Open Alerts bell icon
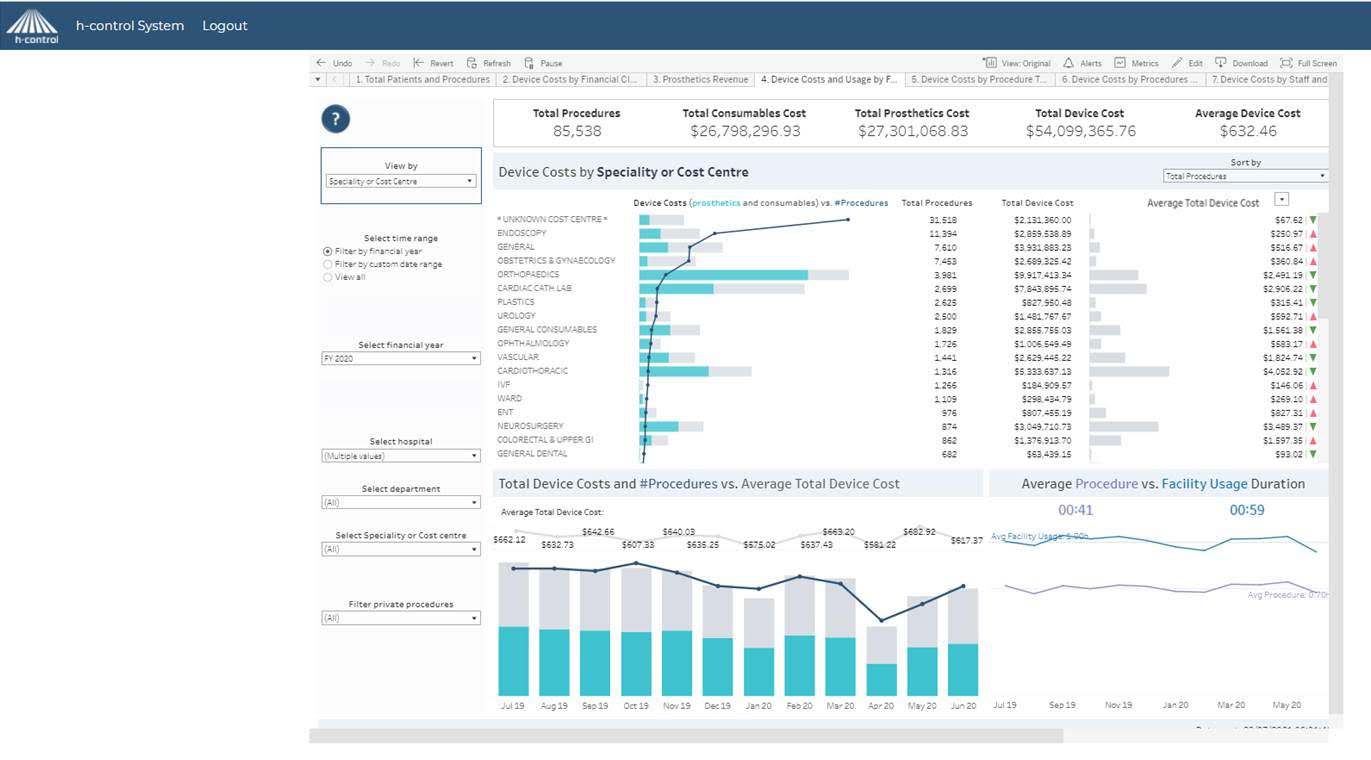The width and height of the screenshot is (1371, 760). point(1068,63)
